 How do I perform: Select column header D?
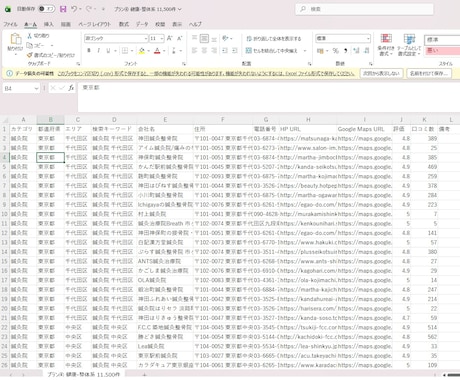[x=114, y=120]
